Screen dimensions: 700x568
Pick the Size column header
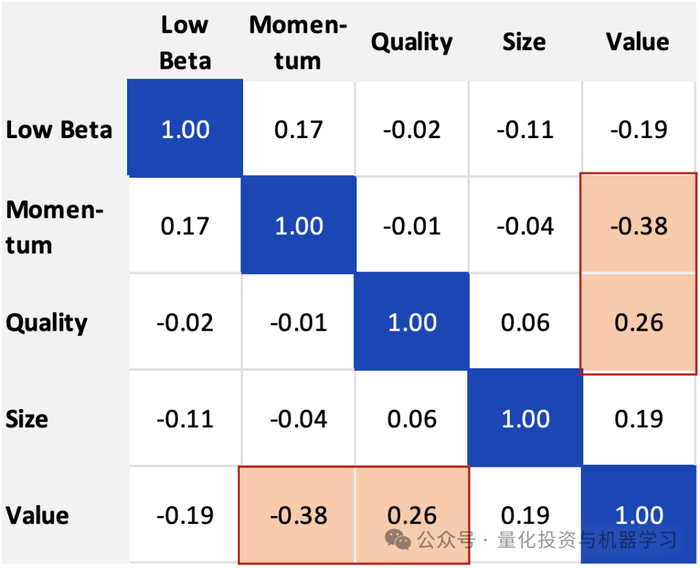click(x=525, y=42)
